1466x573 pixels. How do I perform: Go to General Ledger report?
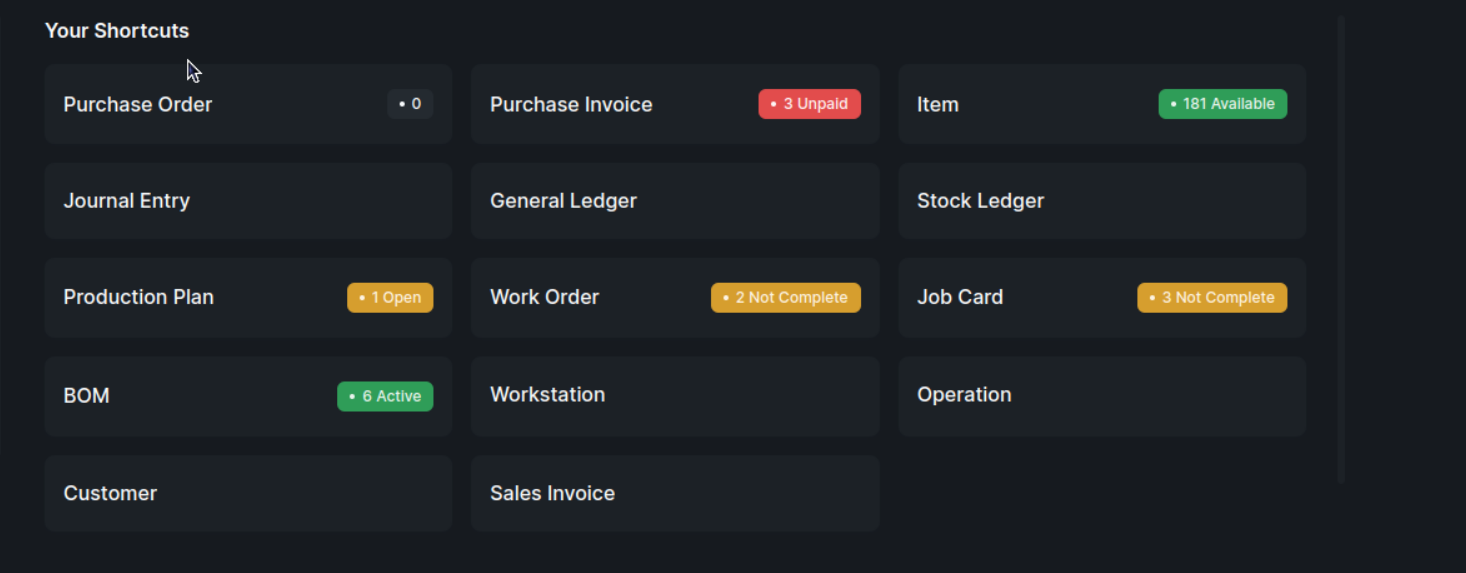(x=675, y=201)
